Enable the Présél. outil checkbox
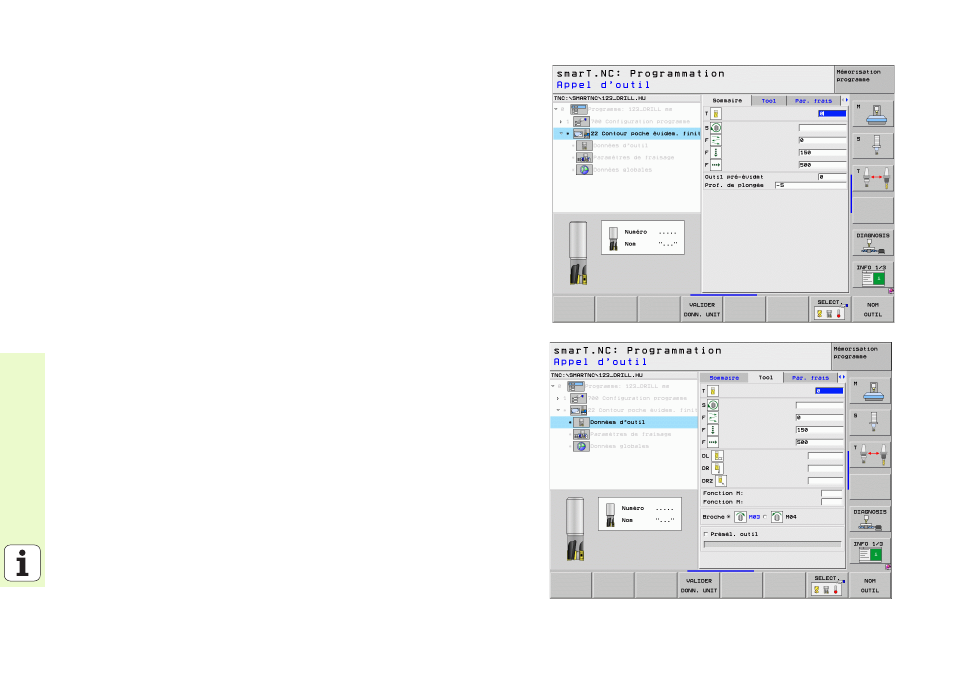This screenshot has width=954, height=673. (x=706, y=534)
